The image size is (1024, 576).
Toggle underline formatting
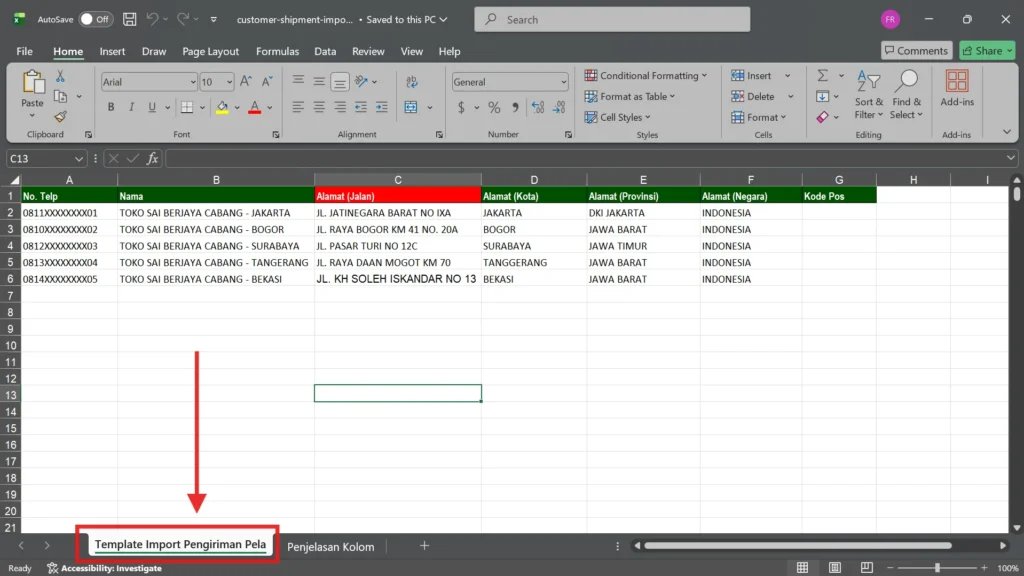click(x=152, y=107)
